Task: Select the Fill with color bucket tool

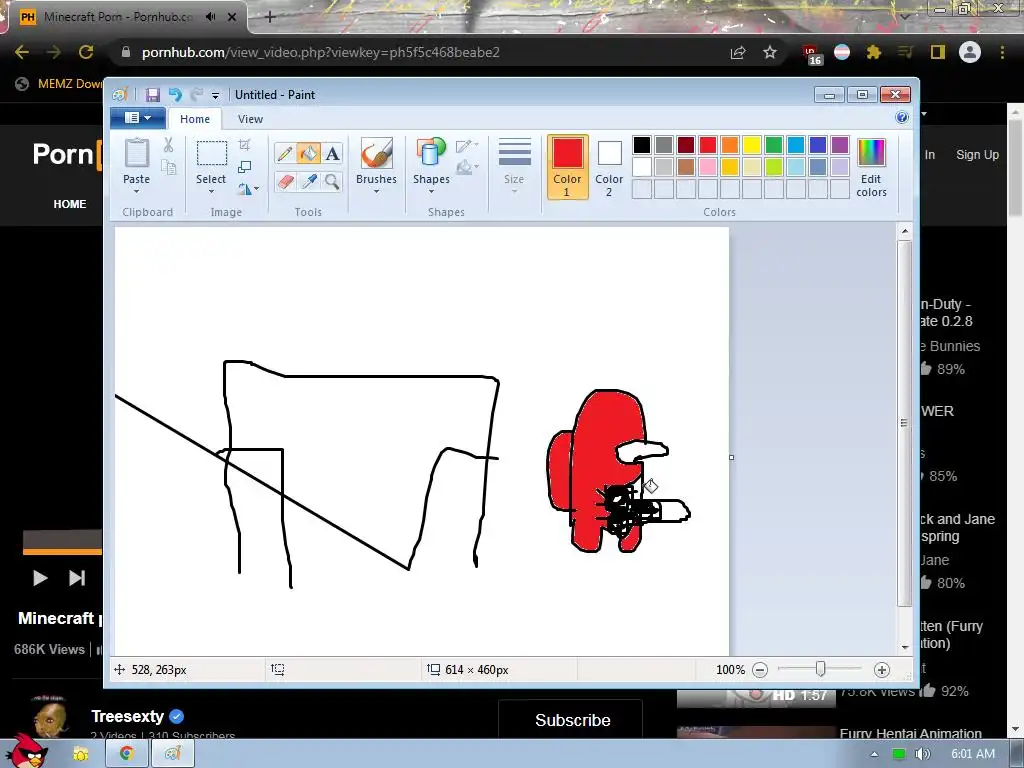Action: 308,153
